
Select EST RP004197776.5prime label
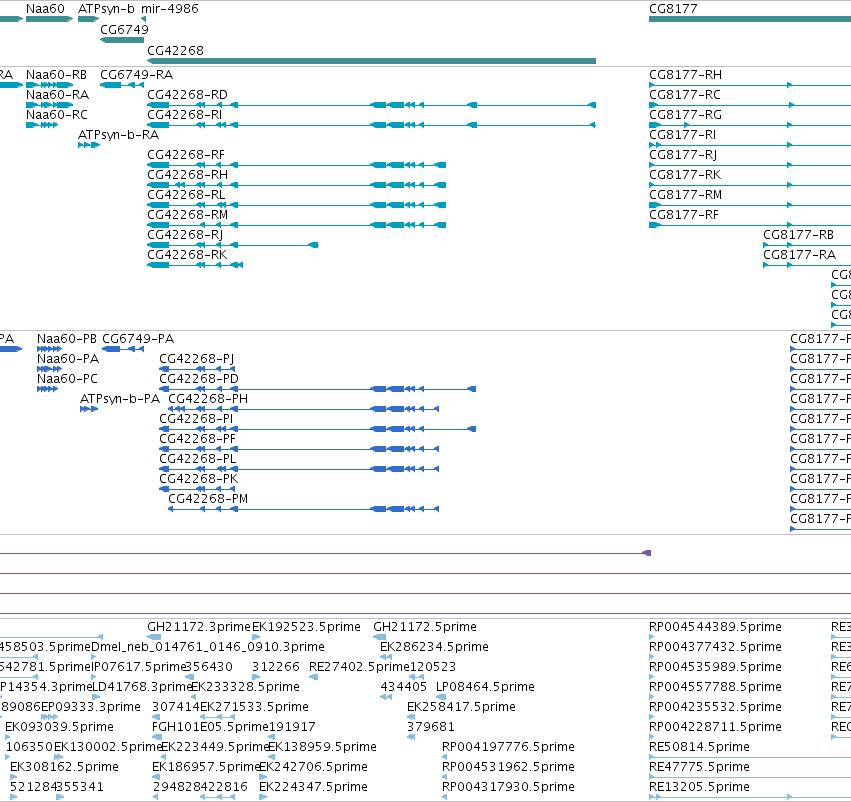pos(508,747)
